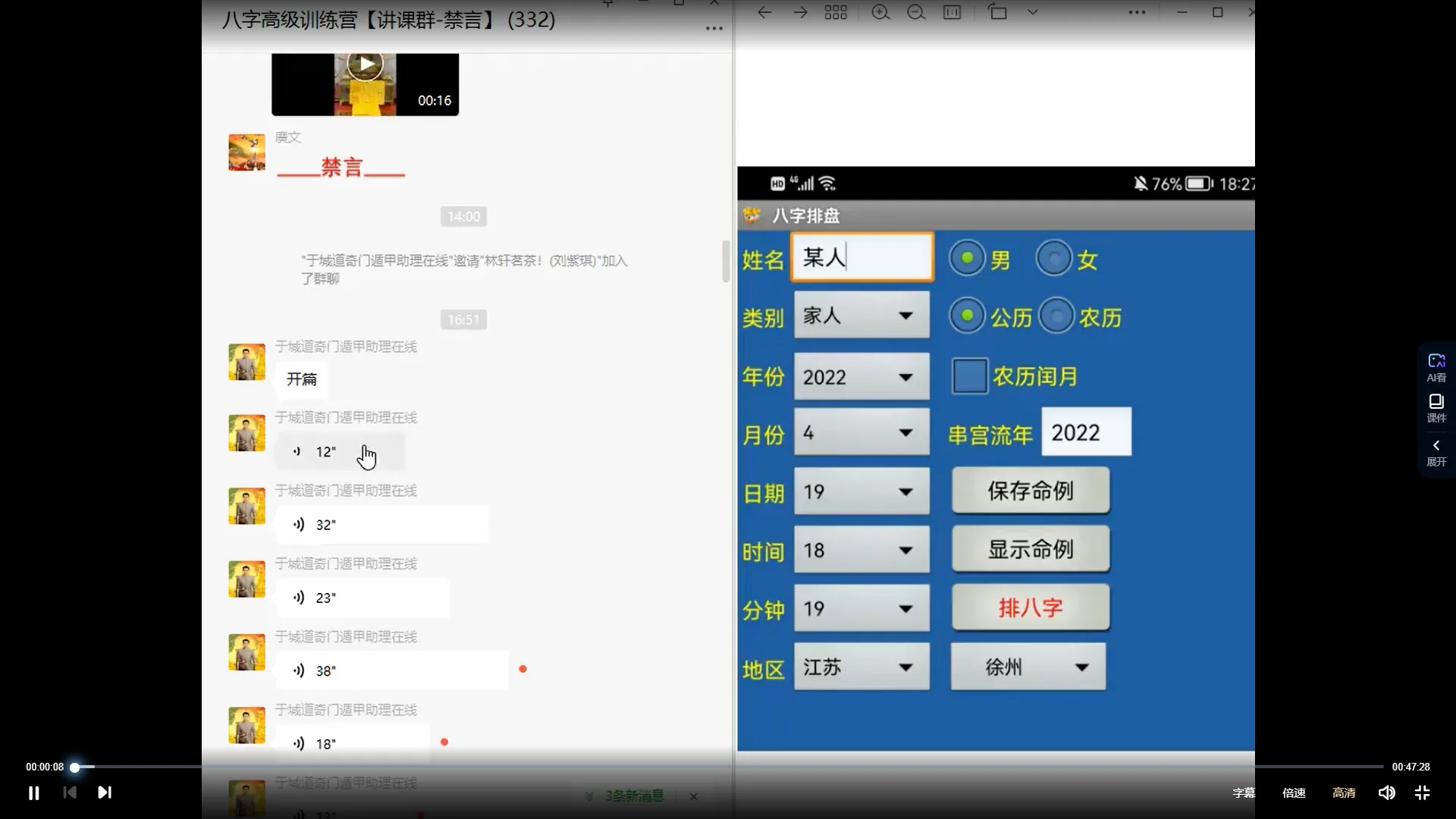Toggle the 农历闰月 checkbox
This screenshot has width=1456, height=819.
tap(969, 375)
